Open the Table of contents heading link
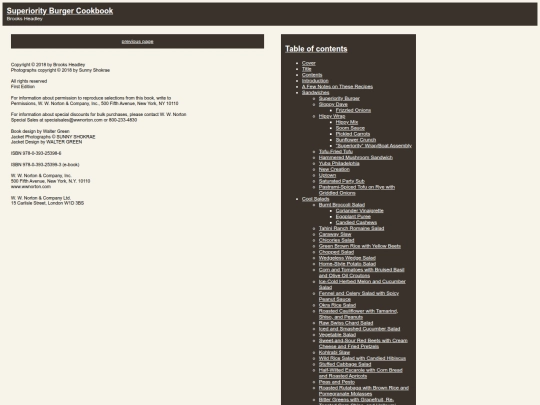This screenshot has height=405, width=540. click(x=316, y=49)
